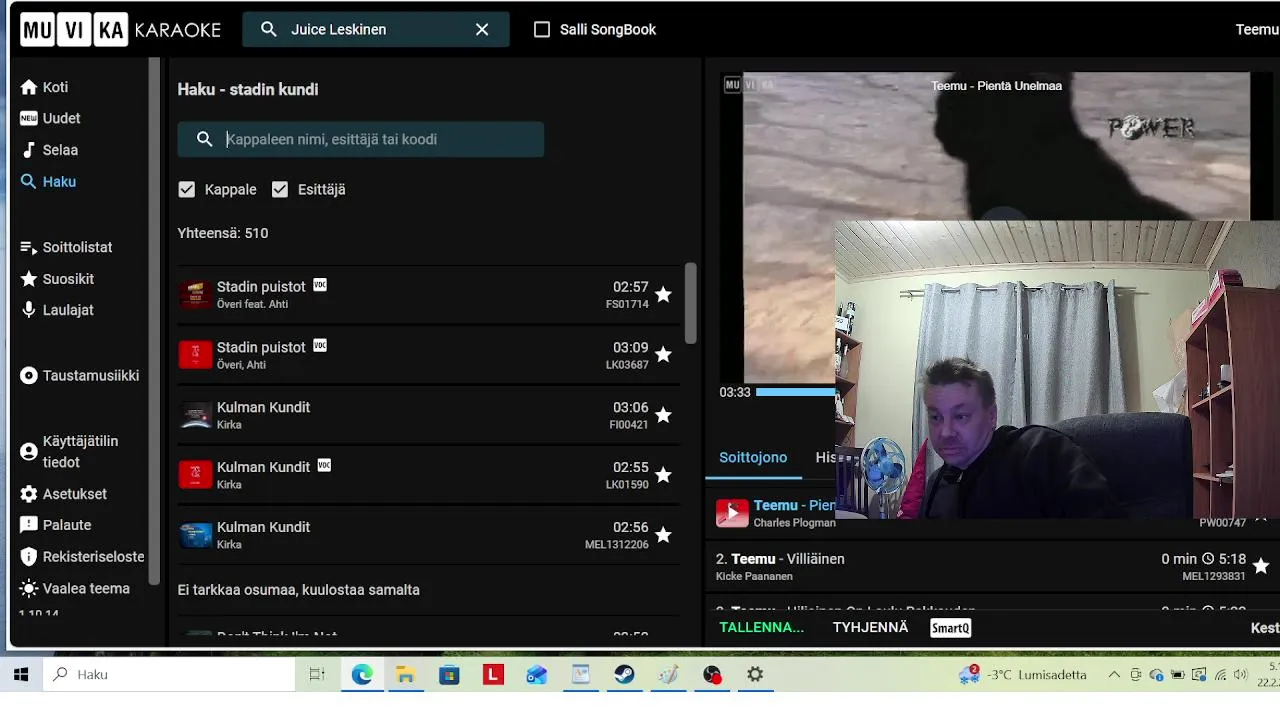1280x720 pixels.
Task: Click the volume icon in the system tray
Action: (1241, 675)
